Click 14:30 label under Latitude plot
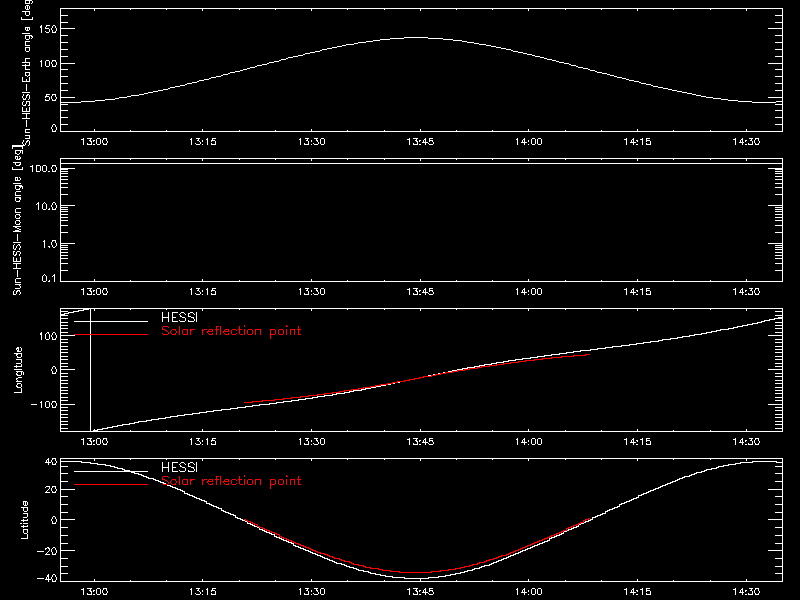The width and height of the screenshot is (800, 600). click(x=745, y=591)
